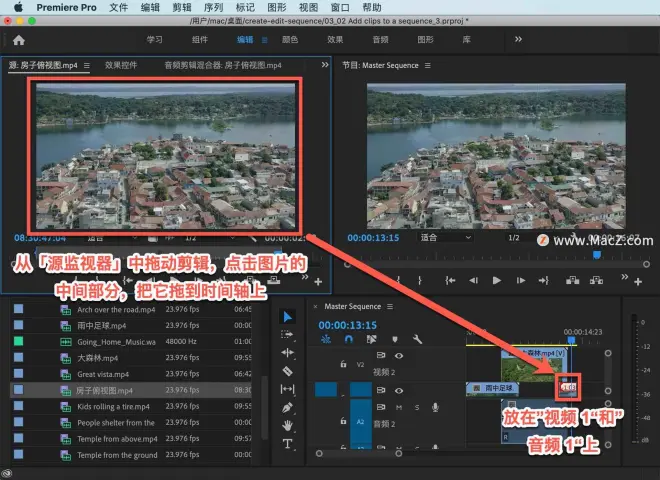Open timeline display settings wrench
660x480 pixels.
pyautogui.click(x=417, y=339)
